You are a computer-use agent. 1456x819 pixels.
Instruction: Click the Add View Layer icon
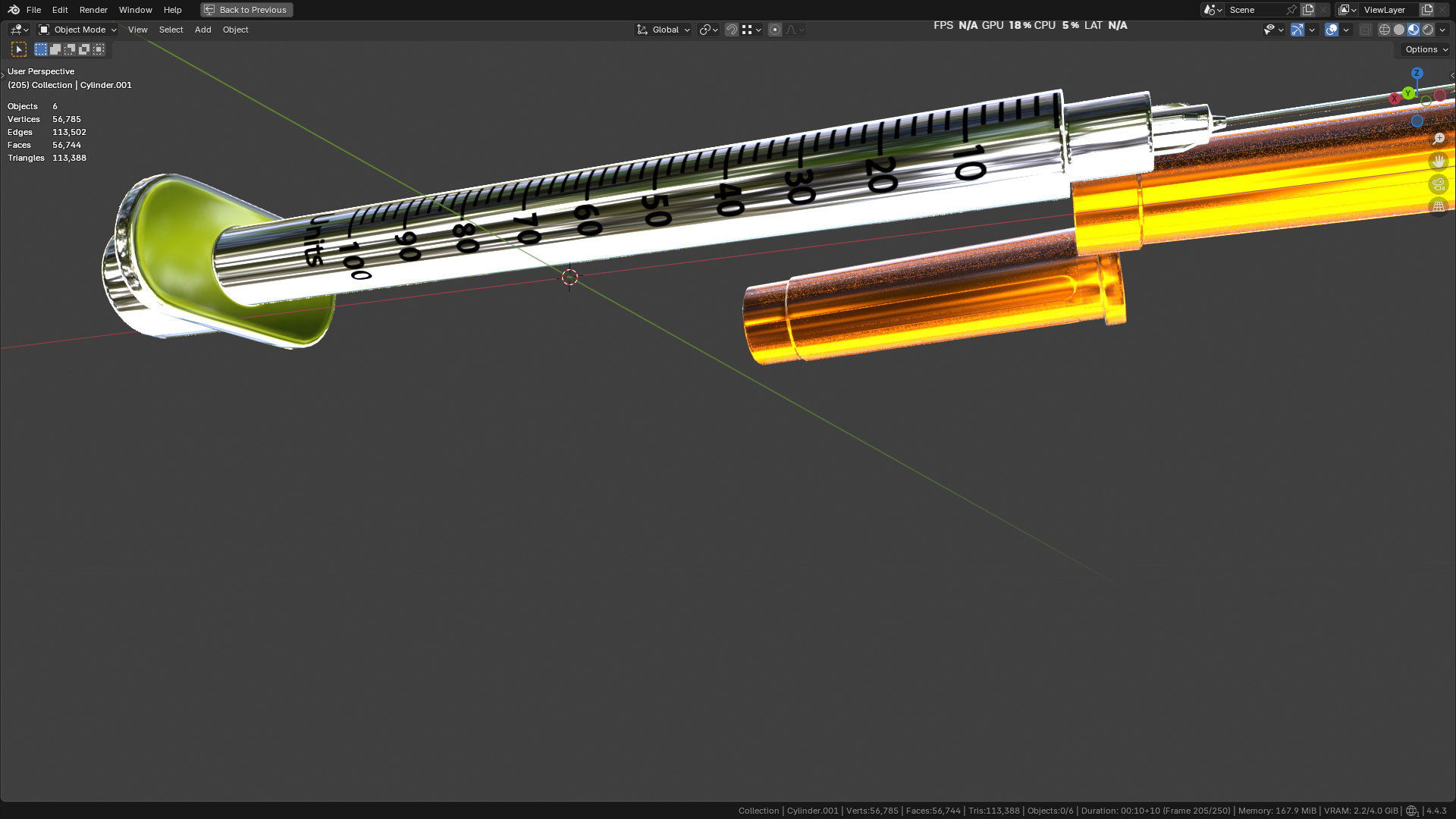(1427, 10)
